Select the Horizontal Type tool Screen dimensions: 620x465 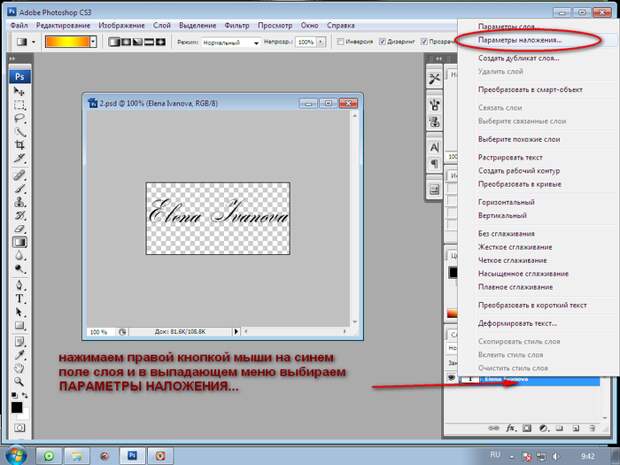pyautogui.click(x=19, y=299)
